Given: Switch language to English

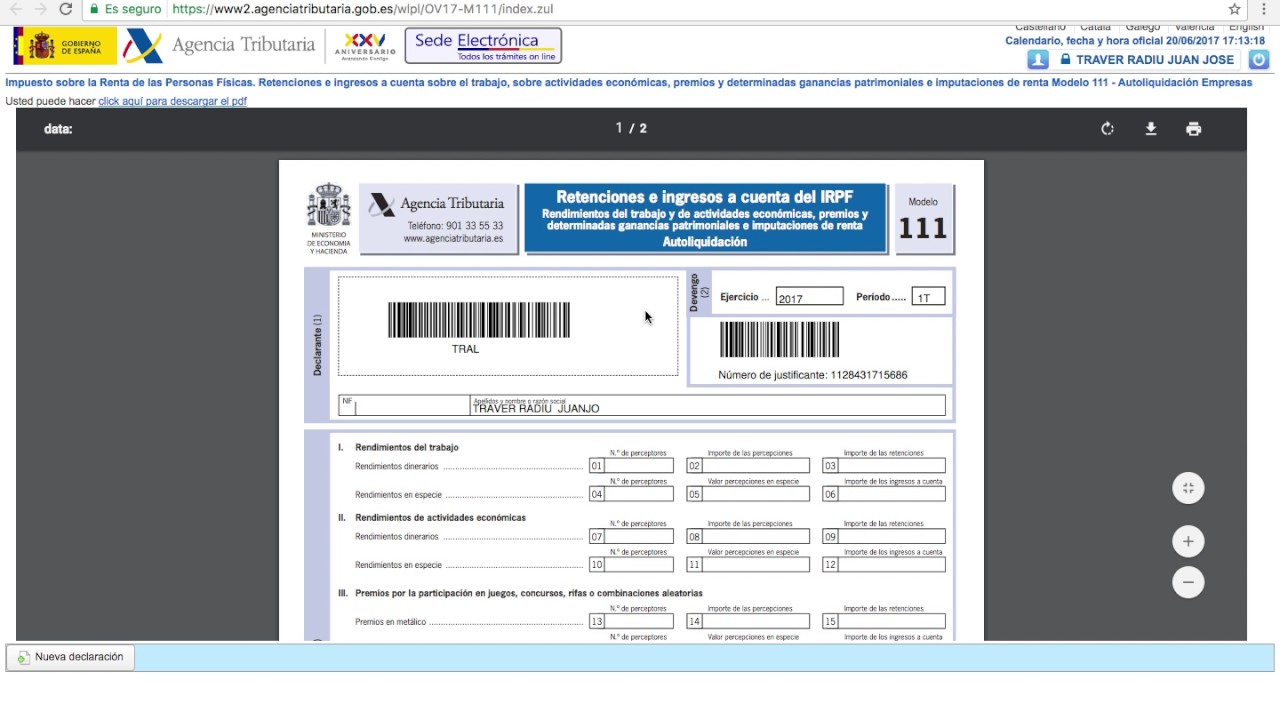Looking at the screenshot, I should click(x=1247, y=27).
